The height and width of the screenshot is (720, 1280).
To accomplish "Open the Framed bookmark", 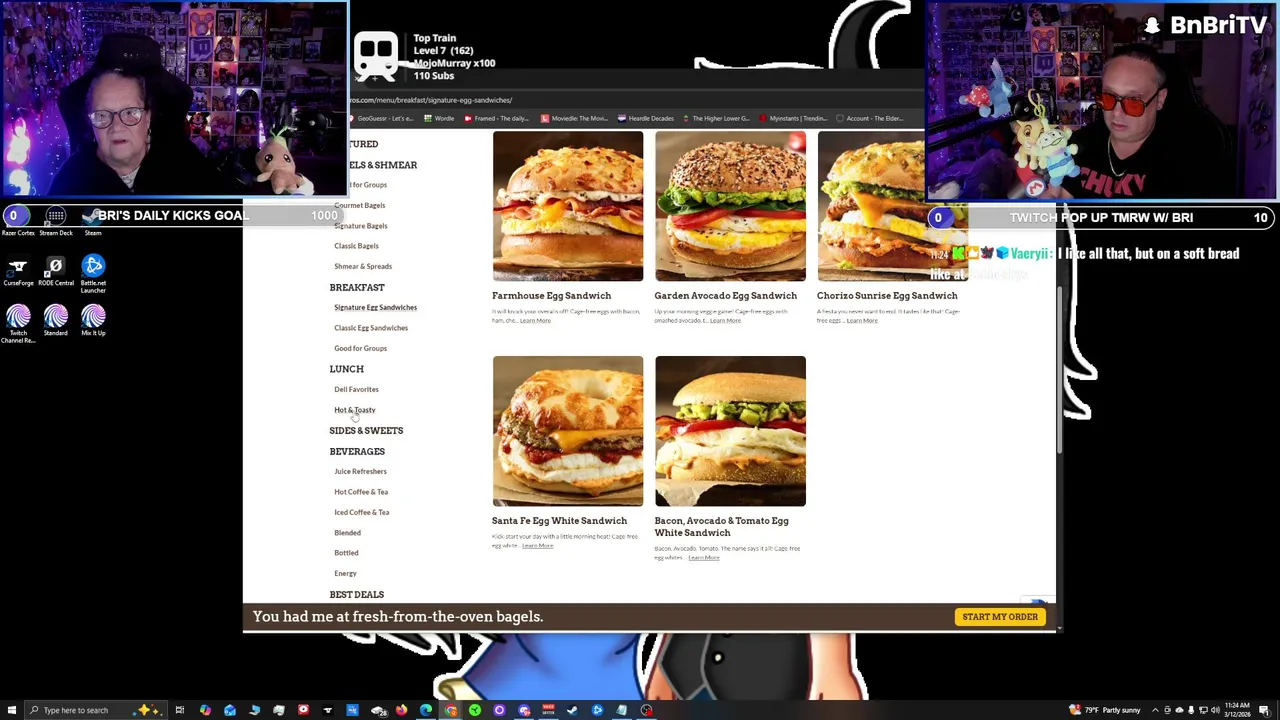I will pyautogui.click(x=496, y=118).
